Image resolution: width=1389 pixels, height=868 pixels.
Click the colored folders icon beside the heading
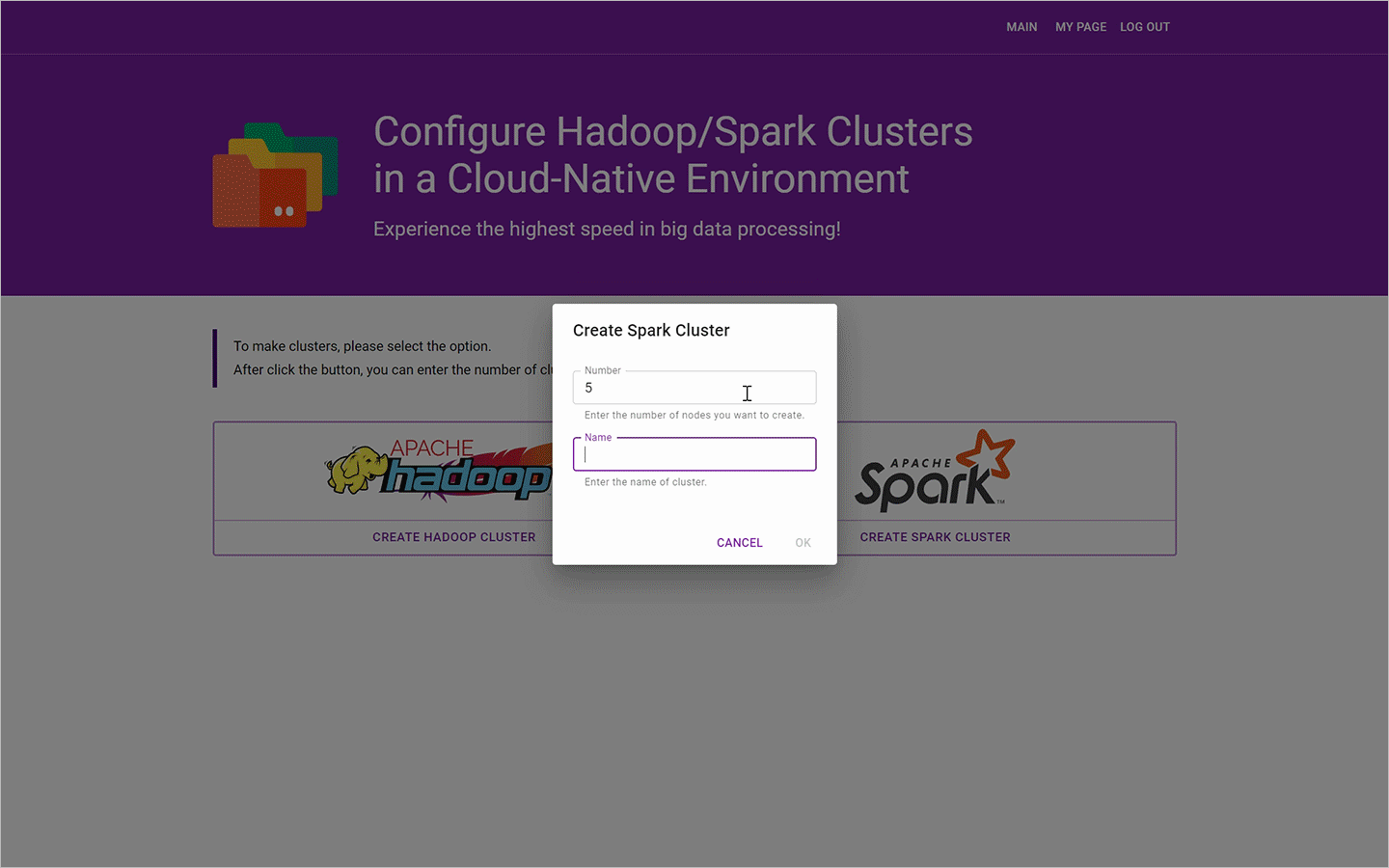point(274,174)
